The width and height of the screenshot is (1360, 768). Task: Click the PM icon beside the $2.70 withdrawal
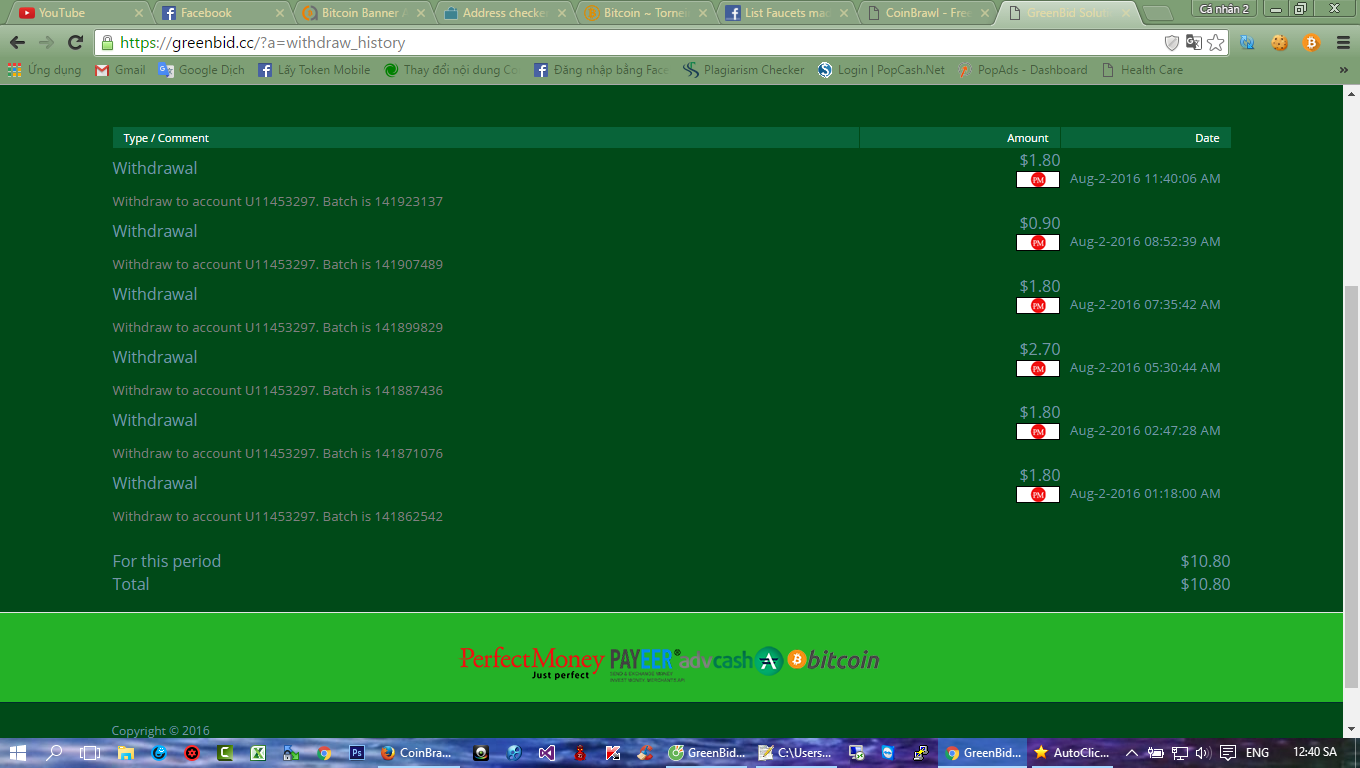pyautogui.click(x=1038, y=369)
